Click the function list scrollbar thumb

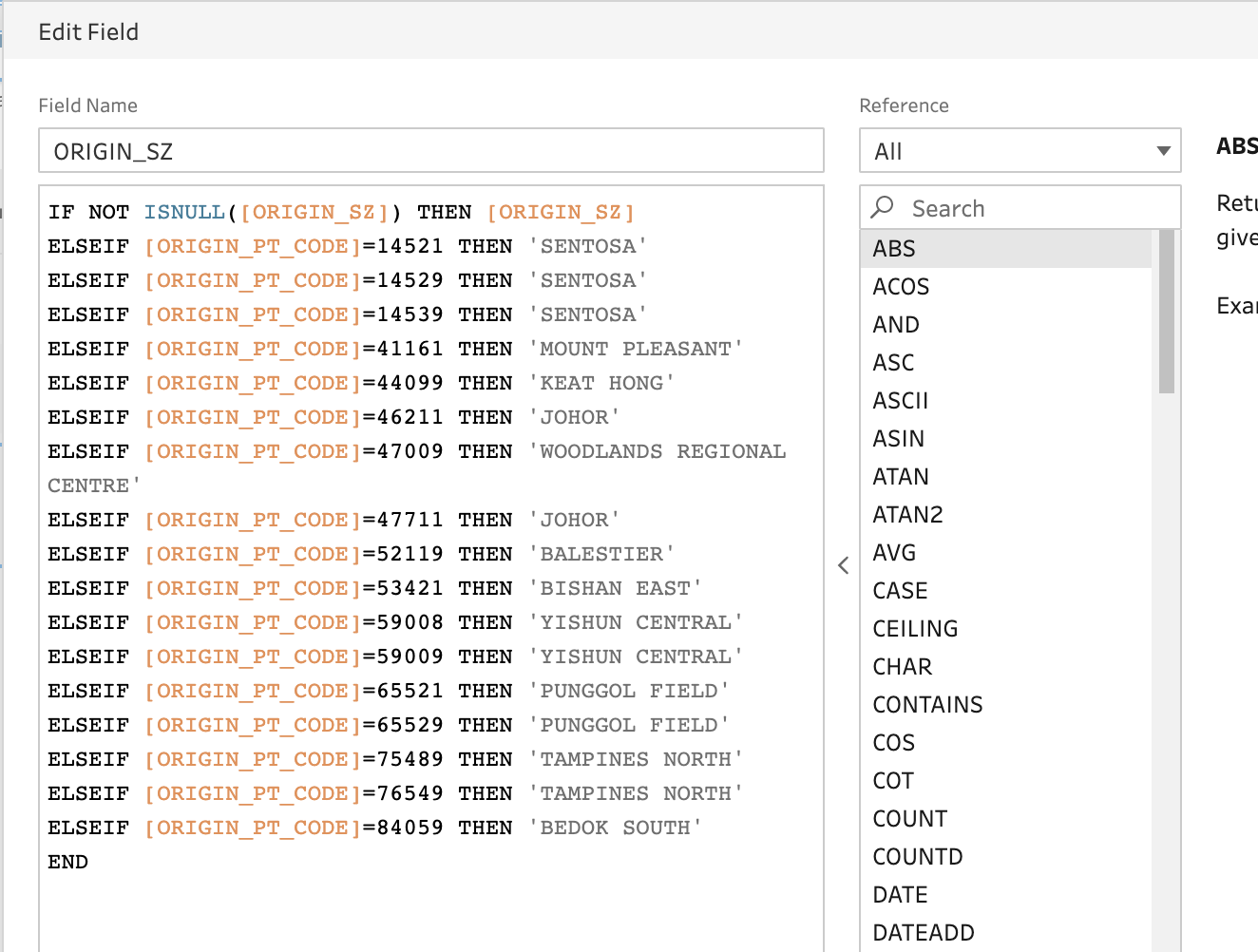[x=1166, y=312]
